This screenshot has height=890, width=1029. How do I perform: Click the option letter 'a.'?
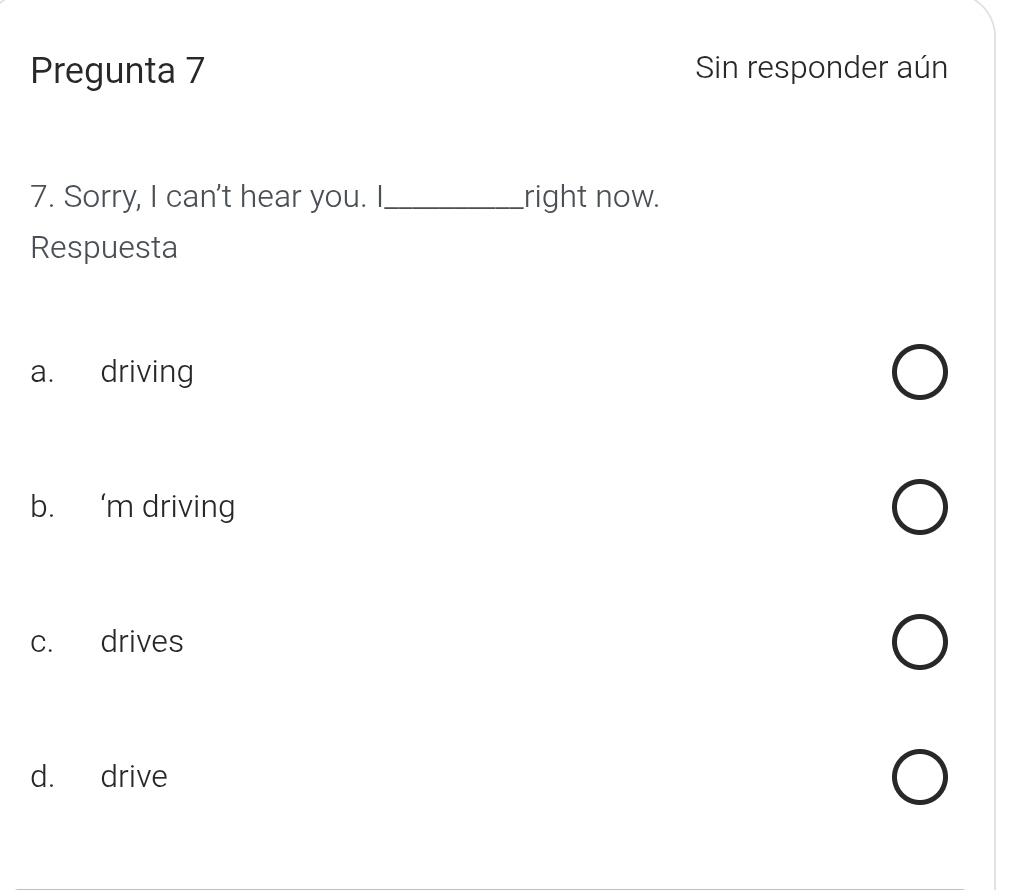pyautogui.click(x=41, y=372)
